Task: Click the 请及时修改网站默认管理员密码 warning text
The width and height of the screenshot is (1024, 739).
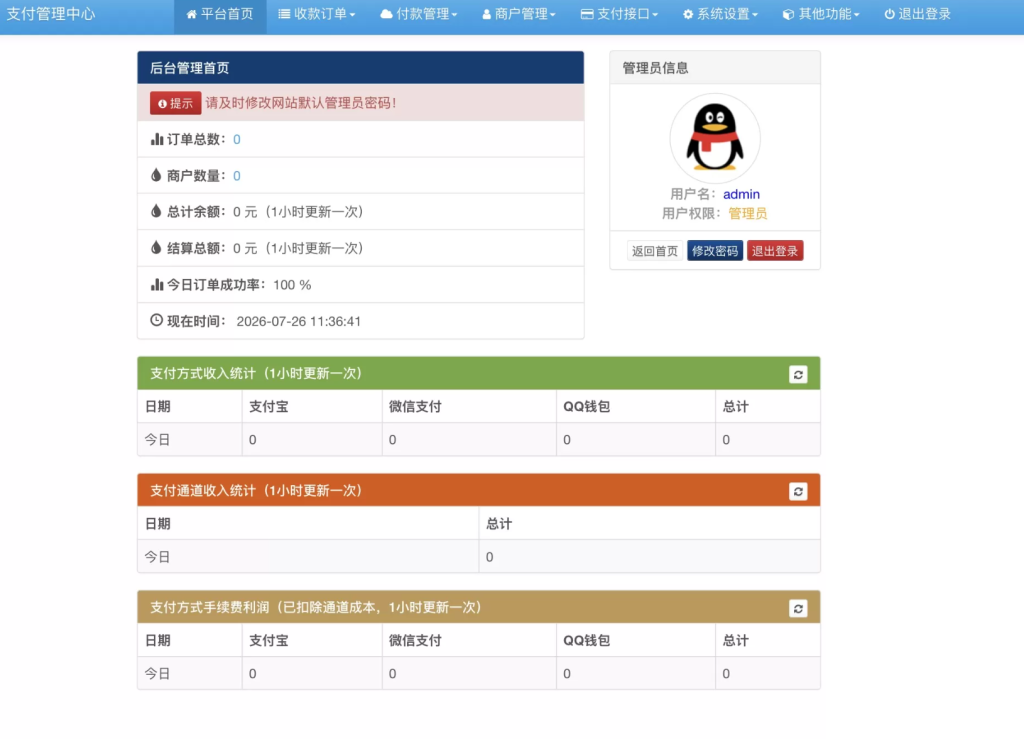Action: click(301, 103)
